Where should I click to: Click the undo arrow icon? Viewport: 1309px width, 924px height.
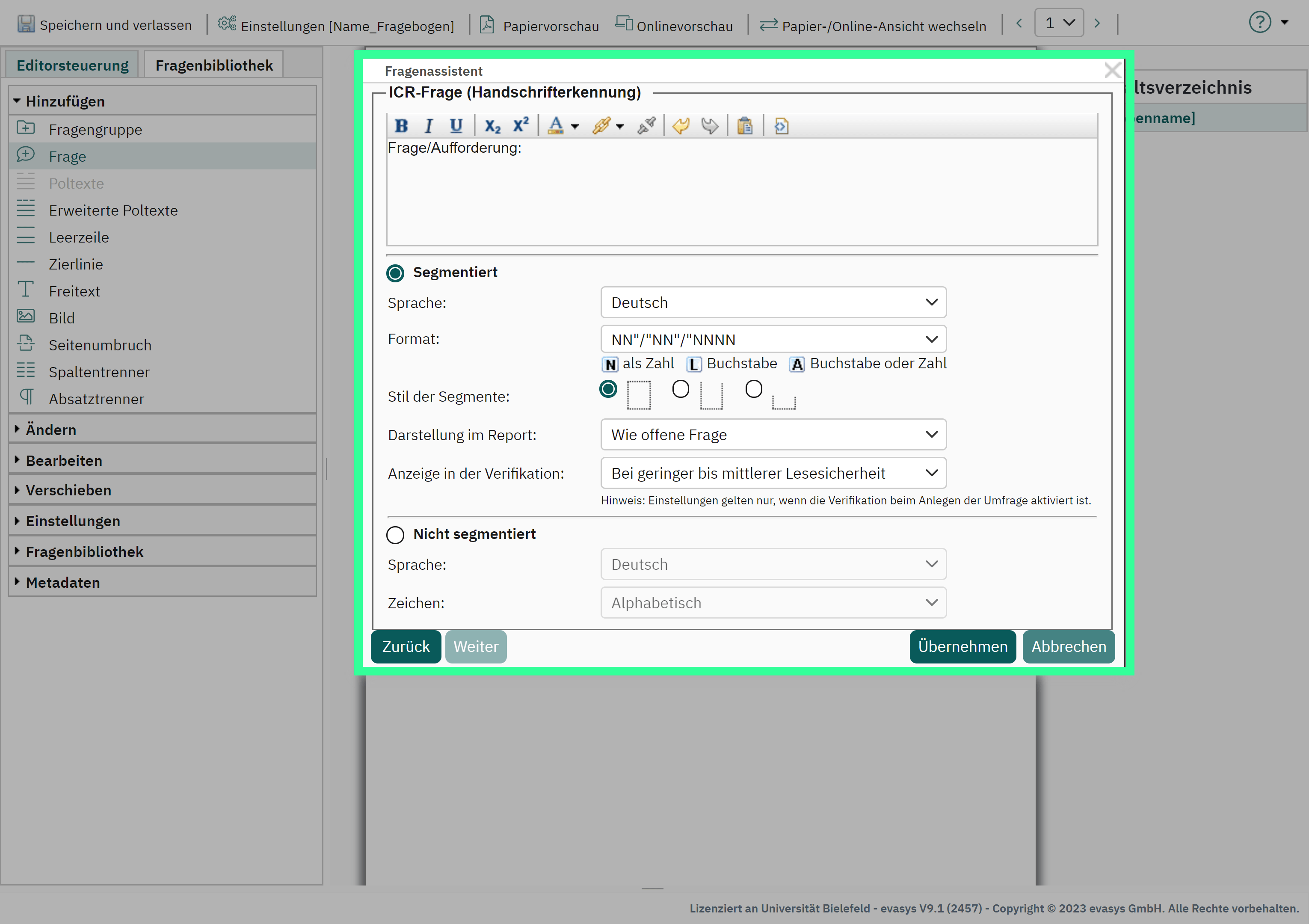tap(681, 125)
